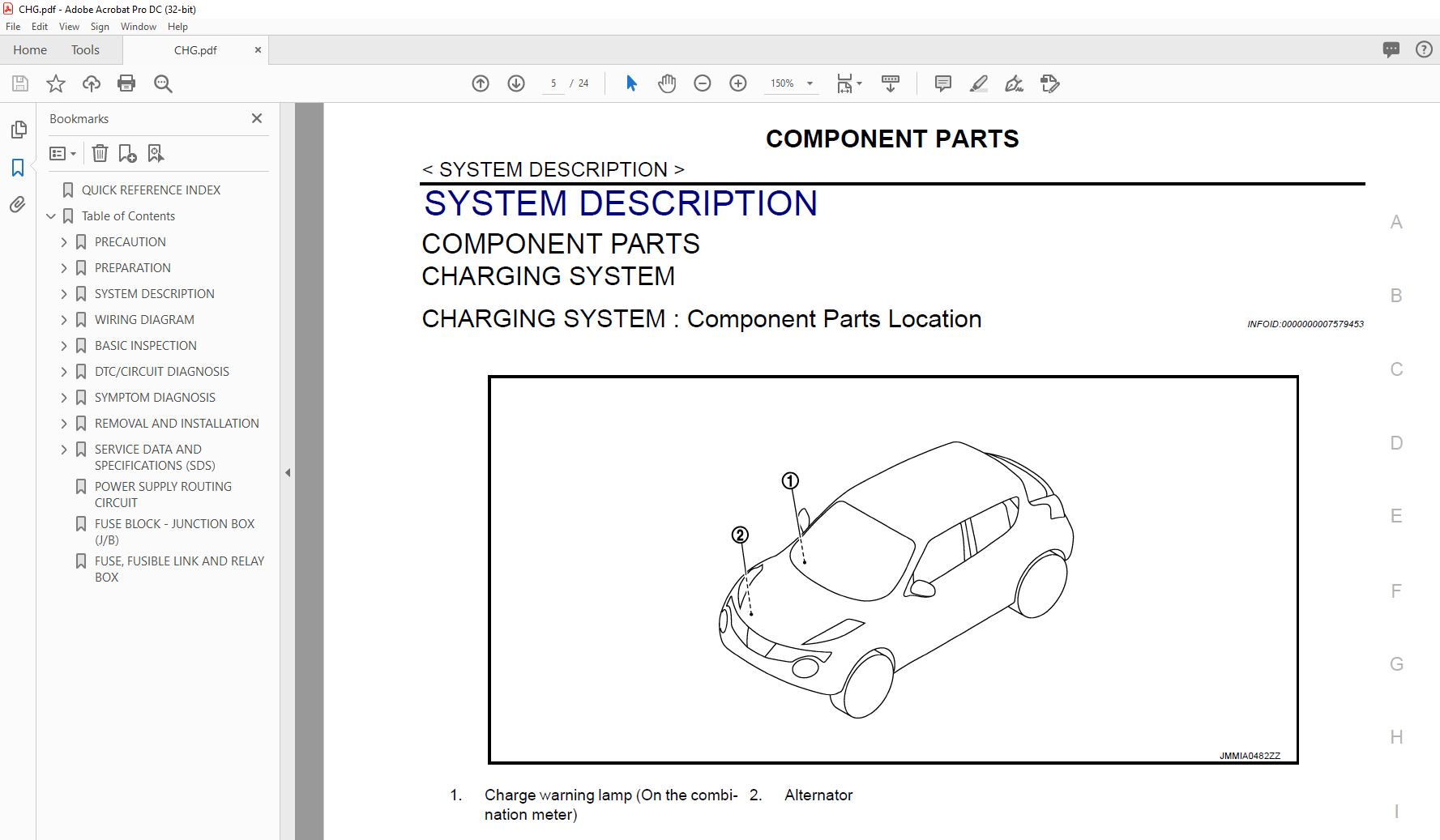Collapse the Table of Contents bookmark
1440x840 pixels.
51,216
